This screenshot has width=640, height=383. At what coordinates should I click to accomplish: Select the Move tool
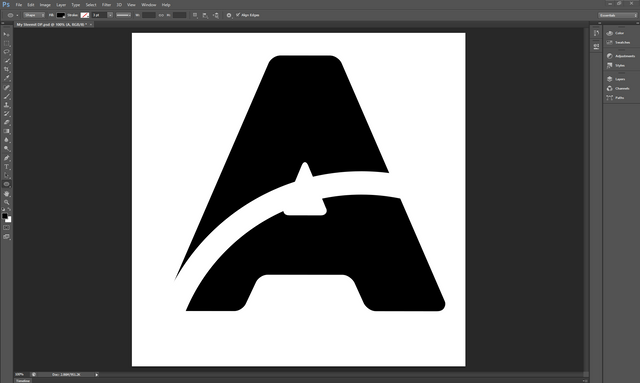pos(7,35)
